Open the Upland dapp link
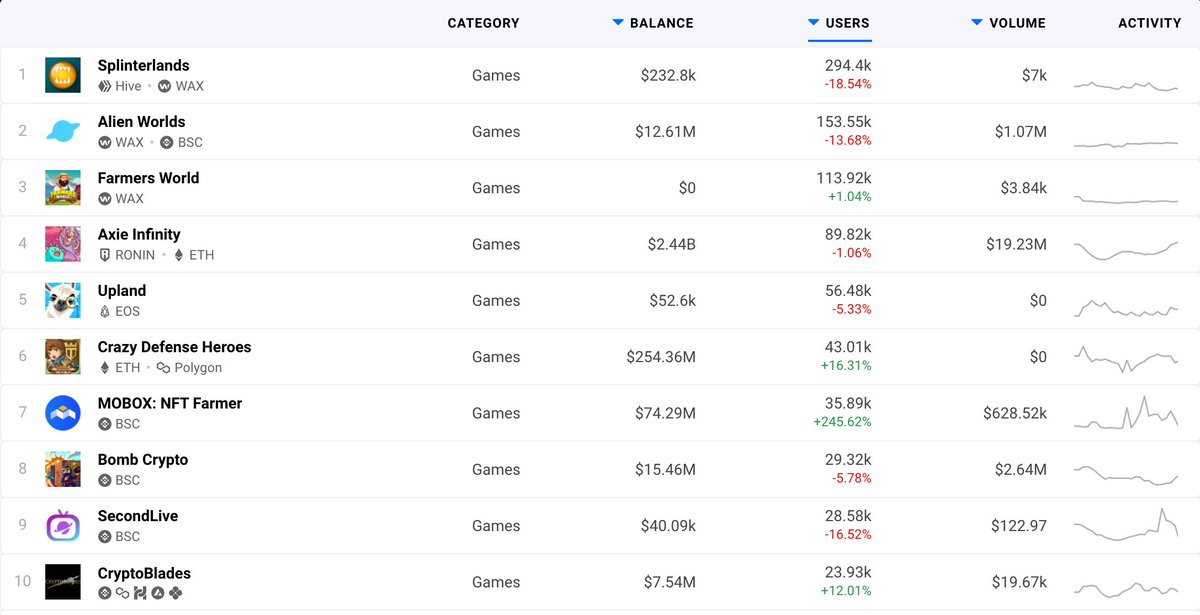 tap(122, 291)
